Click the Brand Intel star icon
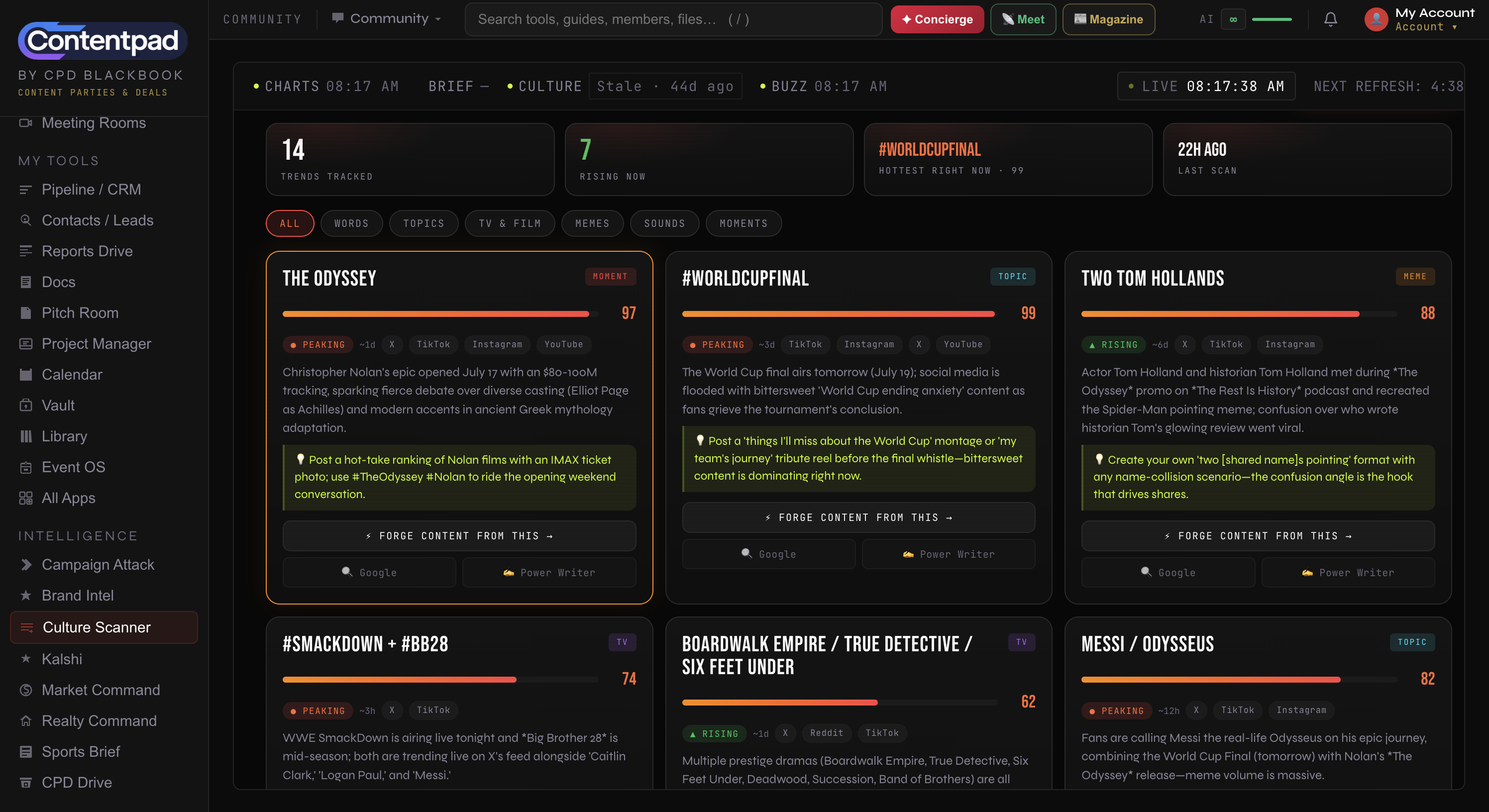Viewport: 1489px width, 812px height. point(25,595)
